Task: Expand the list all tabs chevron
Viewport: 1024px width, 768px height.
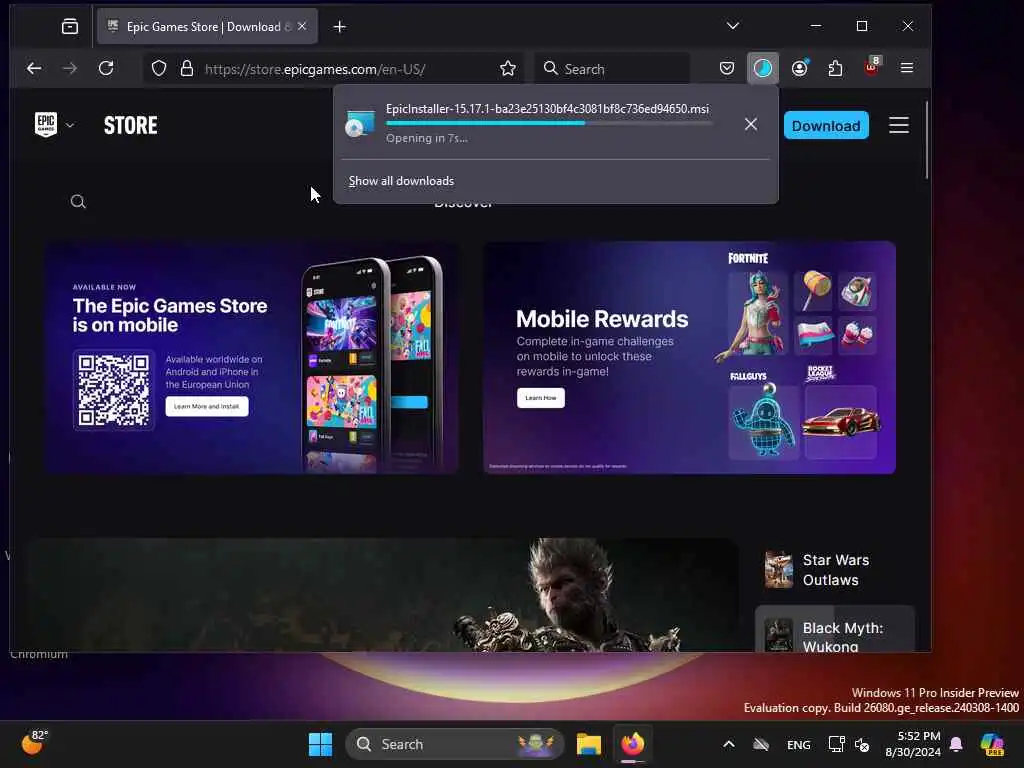Action: 733,26
